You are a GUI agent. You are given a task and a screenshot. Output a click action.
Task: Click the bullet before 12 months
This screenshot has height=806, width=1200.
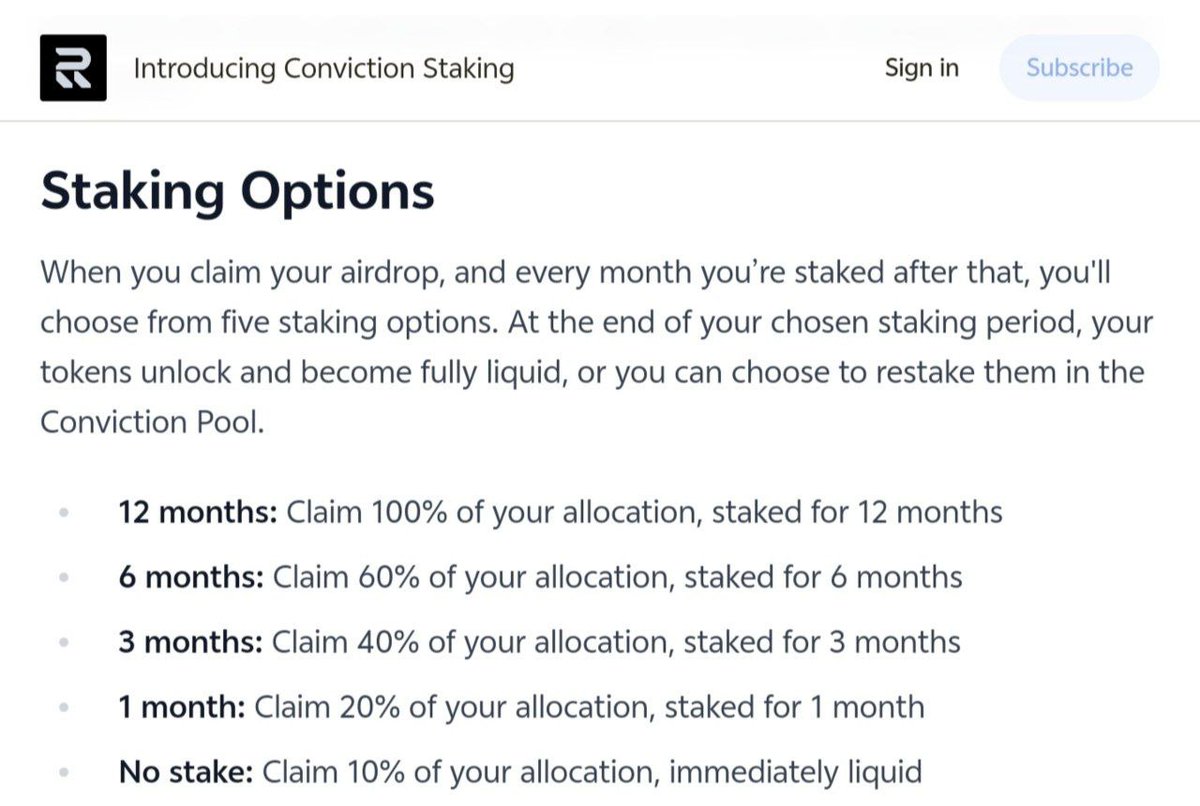pyautogui.click(x=63, y=513)
